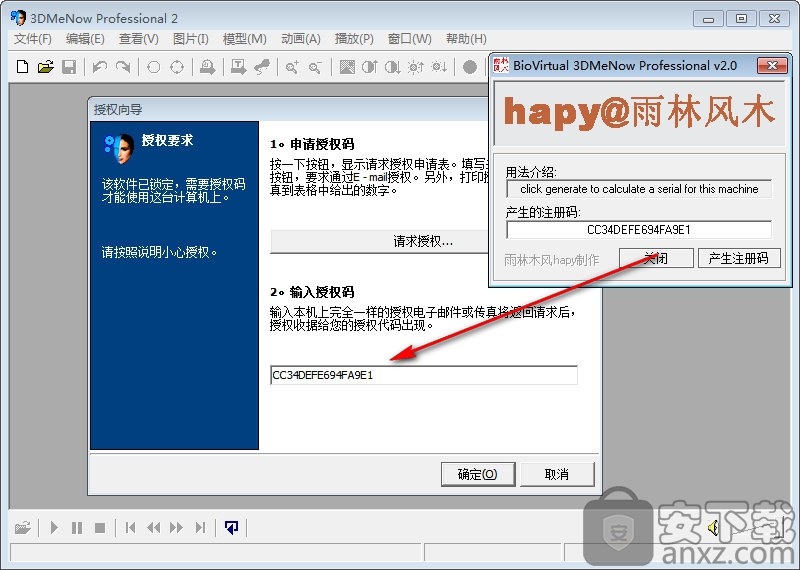
Task: Click the increase brightness sun icon
Action: point(415,67)
